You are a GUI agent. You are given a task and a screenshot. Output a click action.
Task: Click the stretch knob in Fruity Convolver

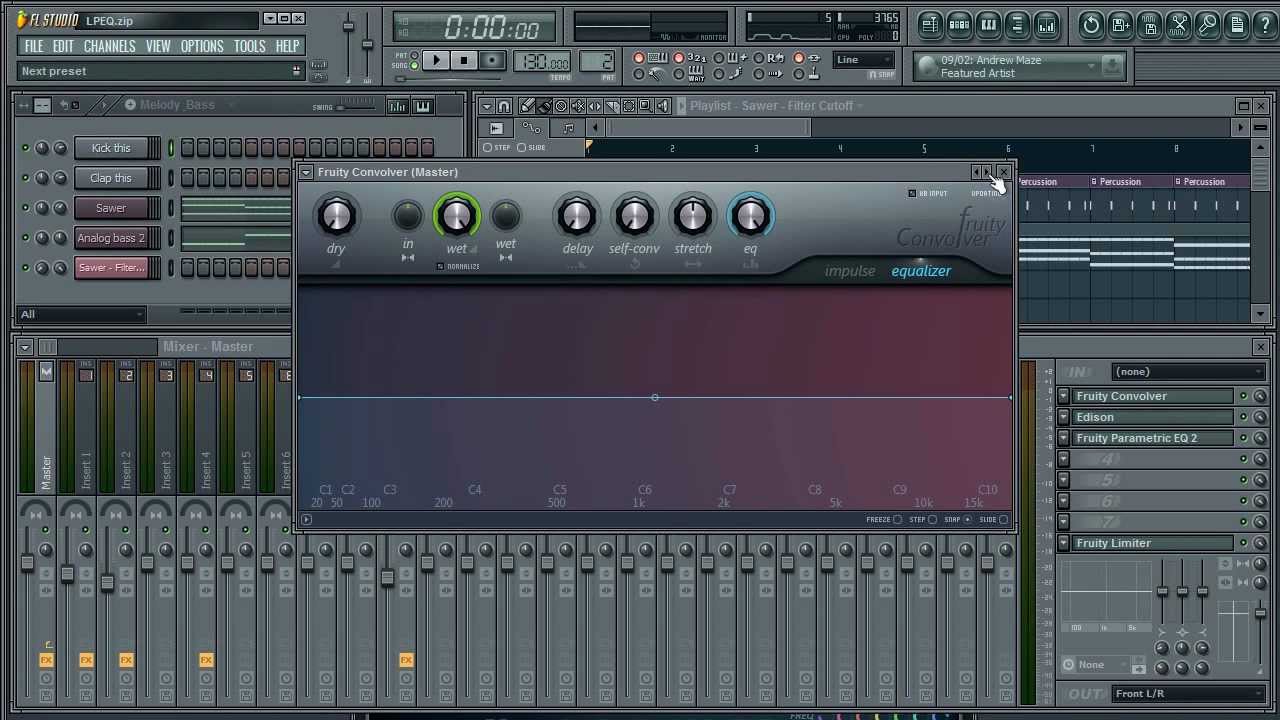point(692,216)
